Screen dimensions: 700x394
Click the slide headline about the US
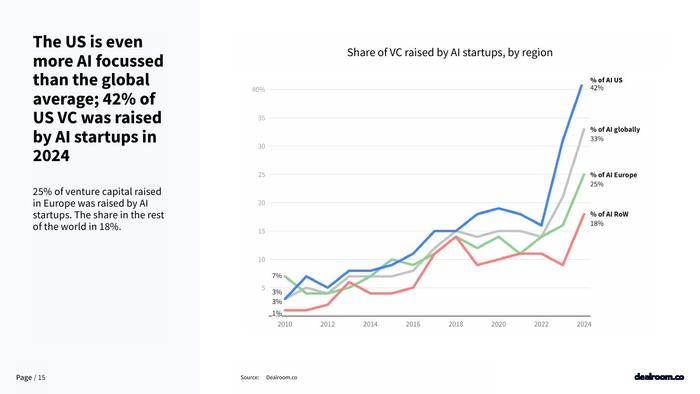pyautogui.click(x=98, y=99)
